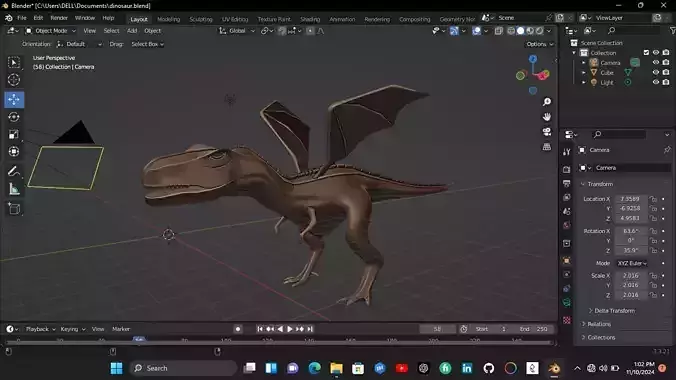Open the Keying menu in timeline
The height and width of the screenshot is (380, 676).
click(x=72, y=329)
